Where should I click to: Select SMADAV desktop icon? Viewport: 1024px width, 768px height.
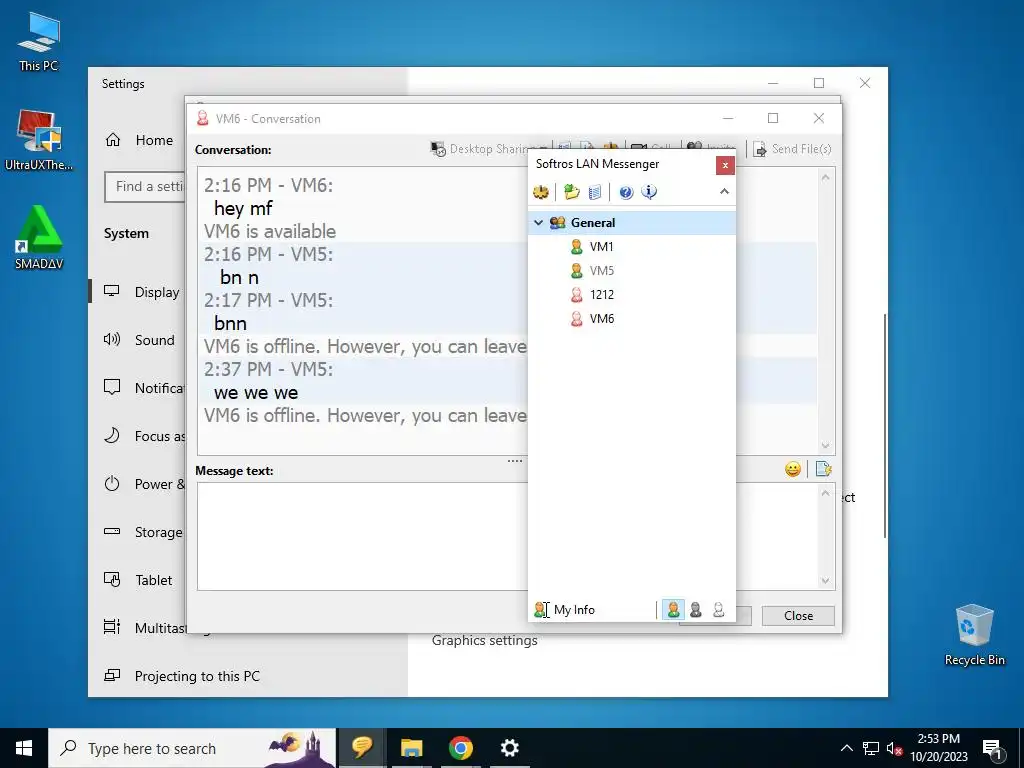[x=39, y=238]
